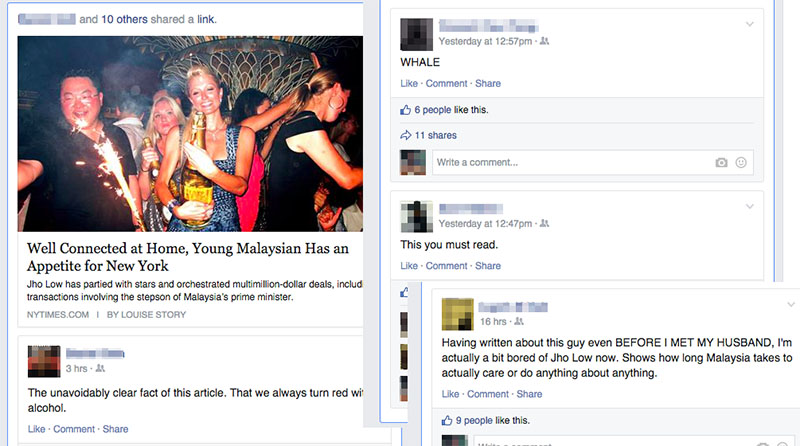View the 11 shares list
The width and height of the screenshot is (800, 446).
click(435, 135)
